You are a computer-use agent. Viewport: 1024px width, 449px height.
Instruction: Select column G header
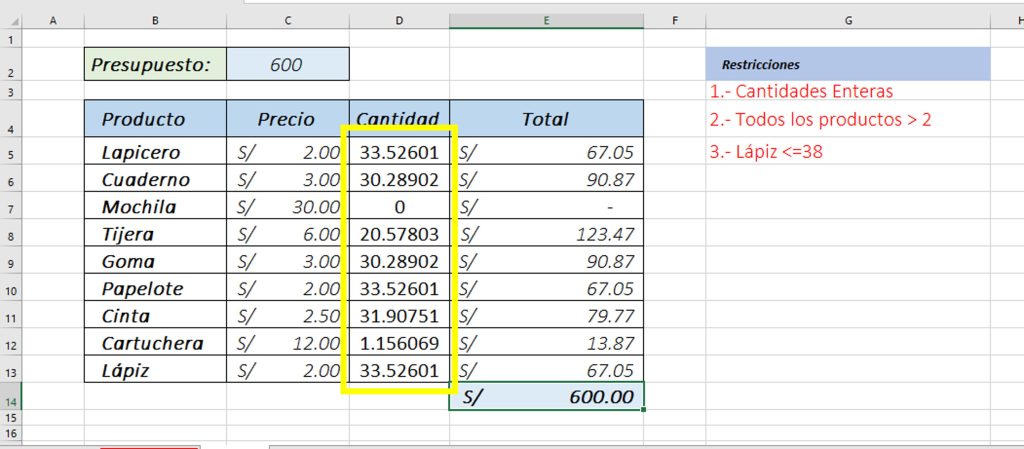(x=848, y=21)
